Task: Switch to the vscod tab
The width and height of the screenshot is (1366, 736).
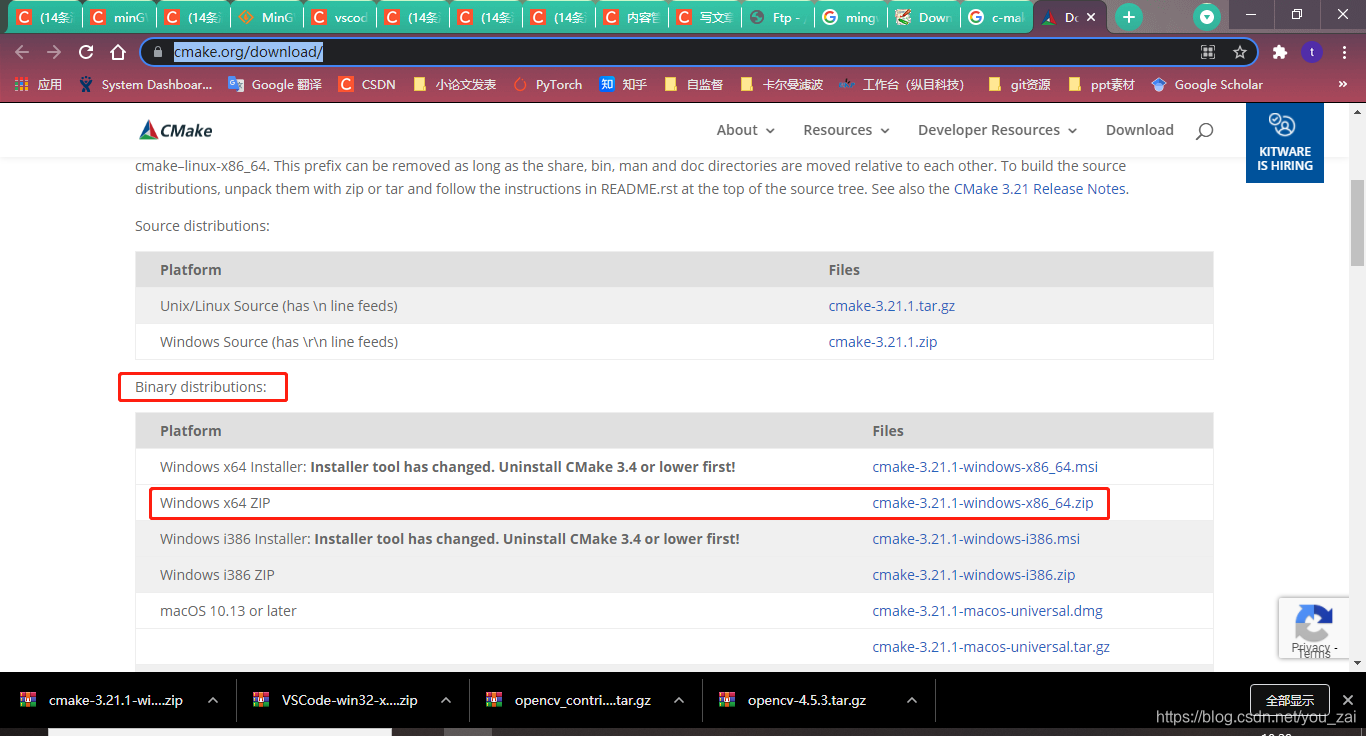Action: [x=339, y=17]
